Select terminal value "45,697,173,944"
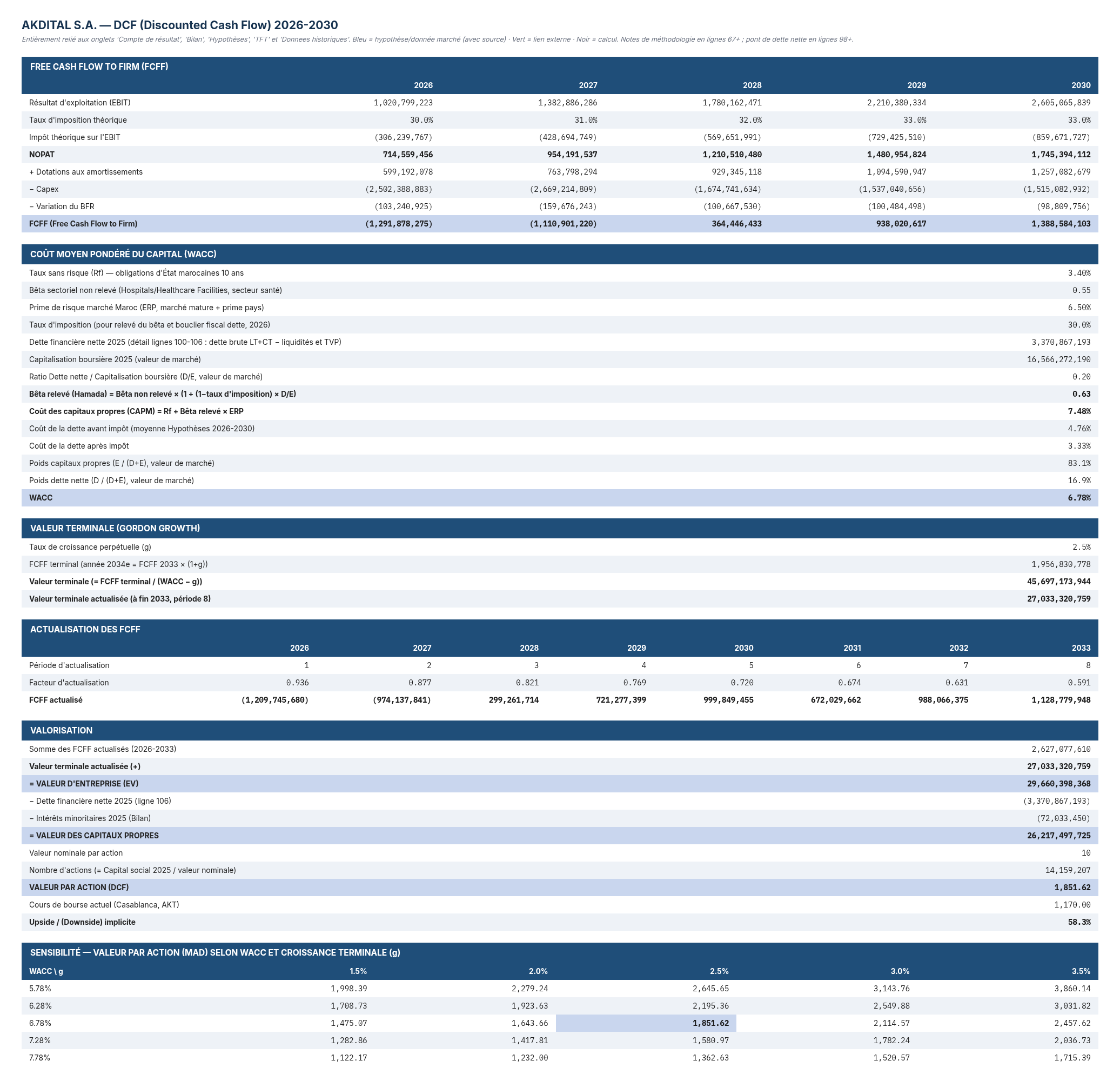This screenshot has height=1074, width=1120. click(x=1058, y=582)
